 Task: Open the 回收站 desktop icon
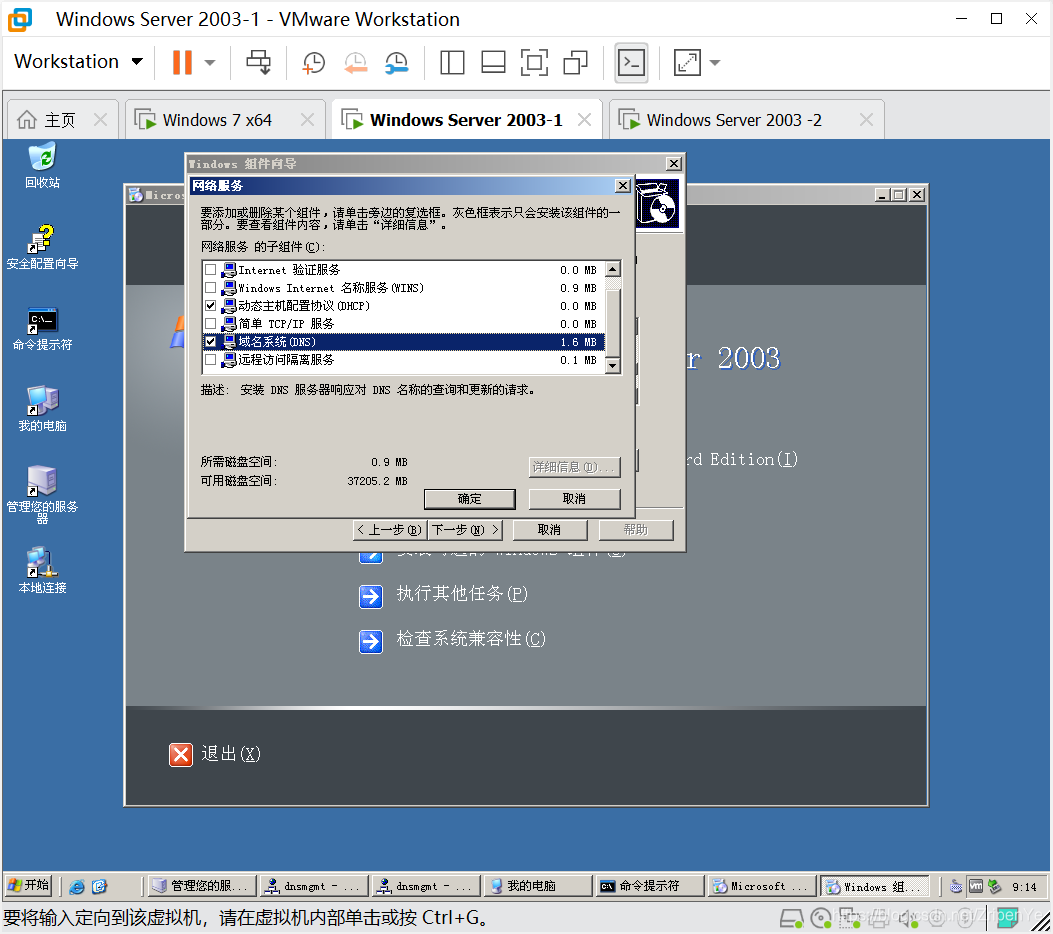click(42, 165)
